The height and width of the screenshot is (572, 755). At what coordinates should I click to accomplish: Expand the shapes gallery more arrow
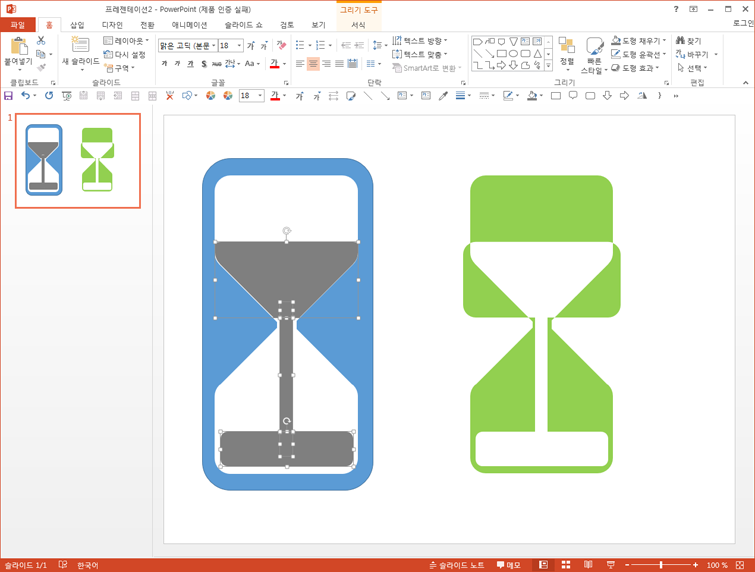point(548,65)
